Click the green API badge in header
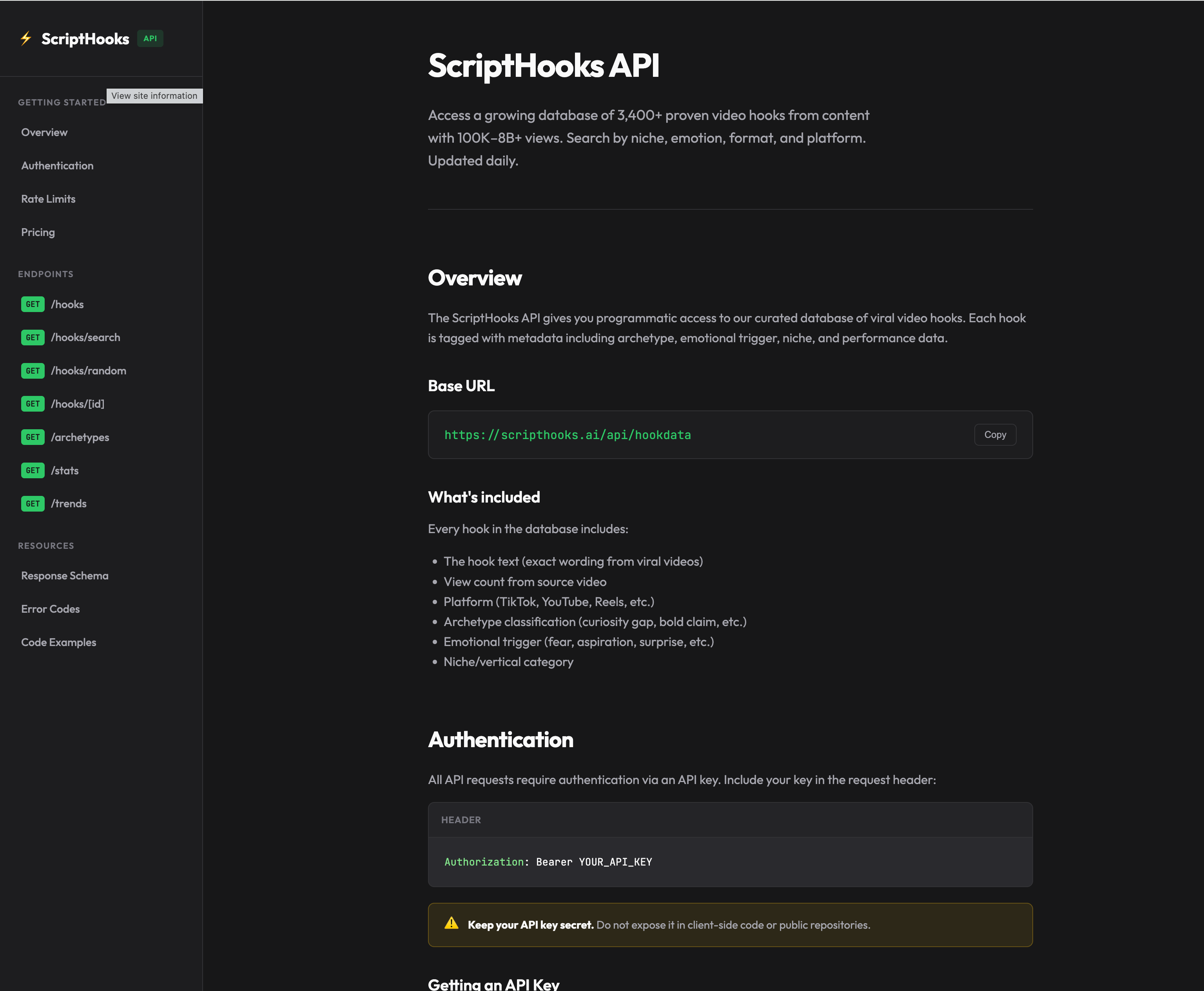This screenshot has height=991, width=1204. (x=150, y=38)
